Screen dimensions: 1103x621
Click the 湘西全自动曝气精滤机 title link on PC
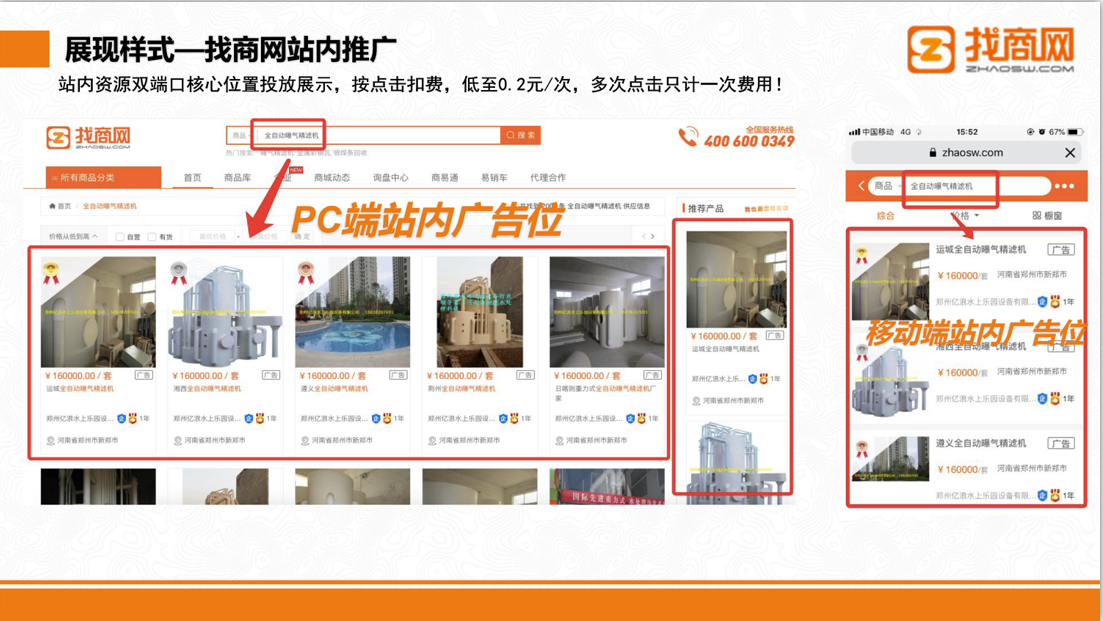[x=207, y=388]
